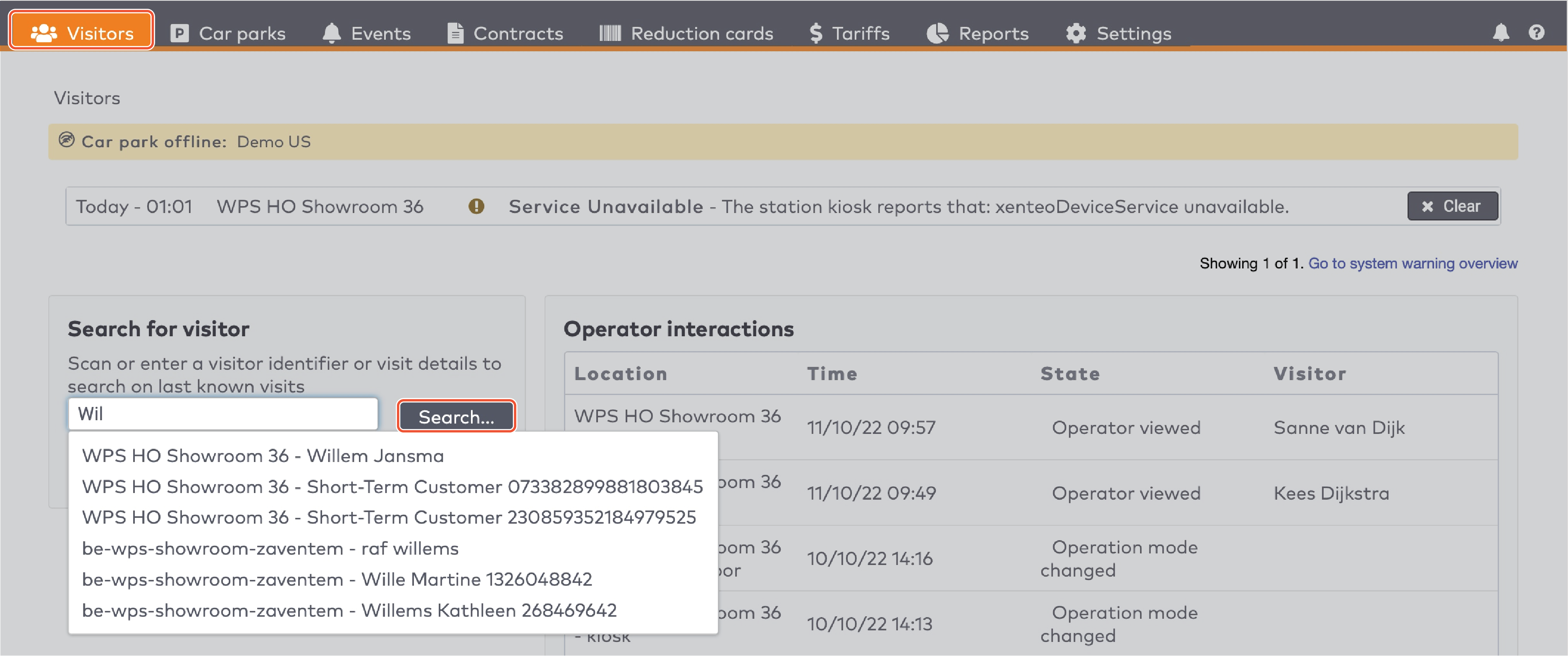
Task: Click the visitor search input field
Action: point(223,414)
